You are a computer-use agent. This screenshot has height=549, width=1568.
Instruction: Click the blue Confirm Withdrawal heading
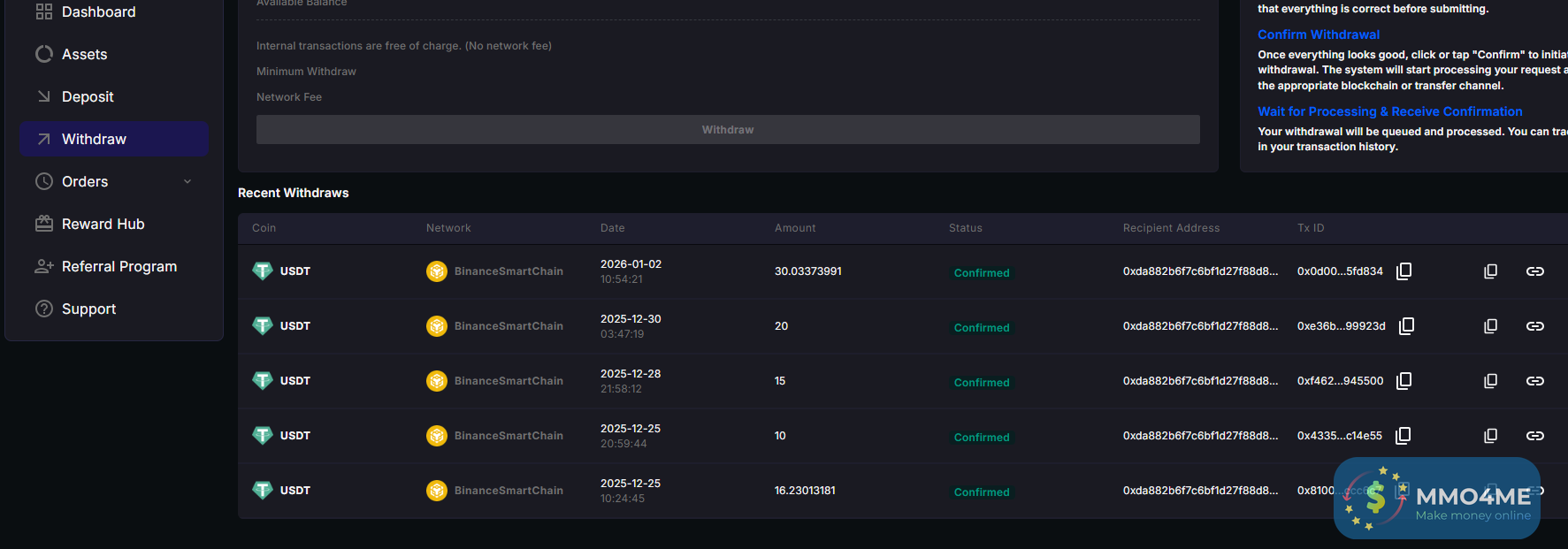(x=1318, y=34)
